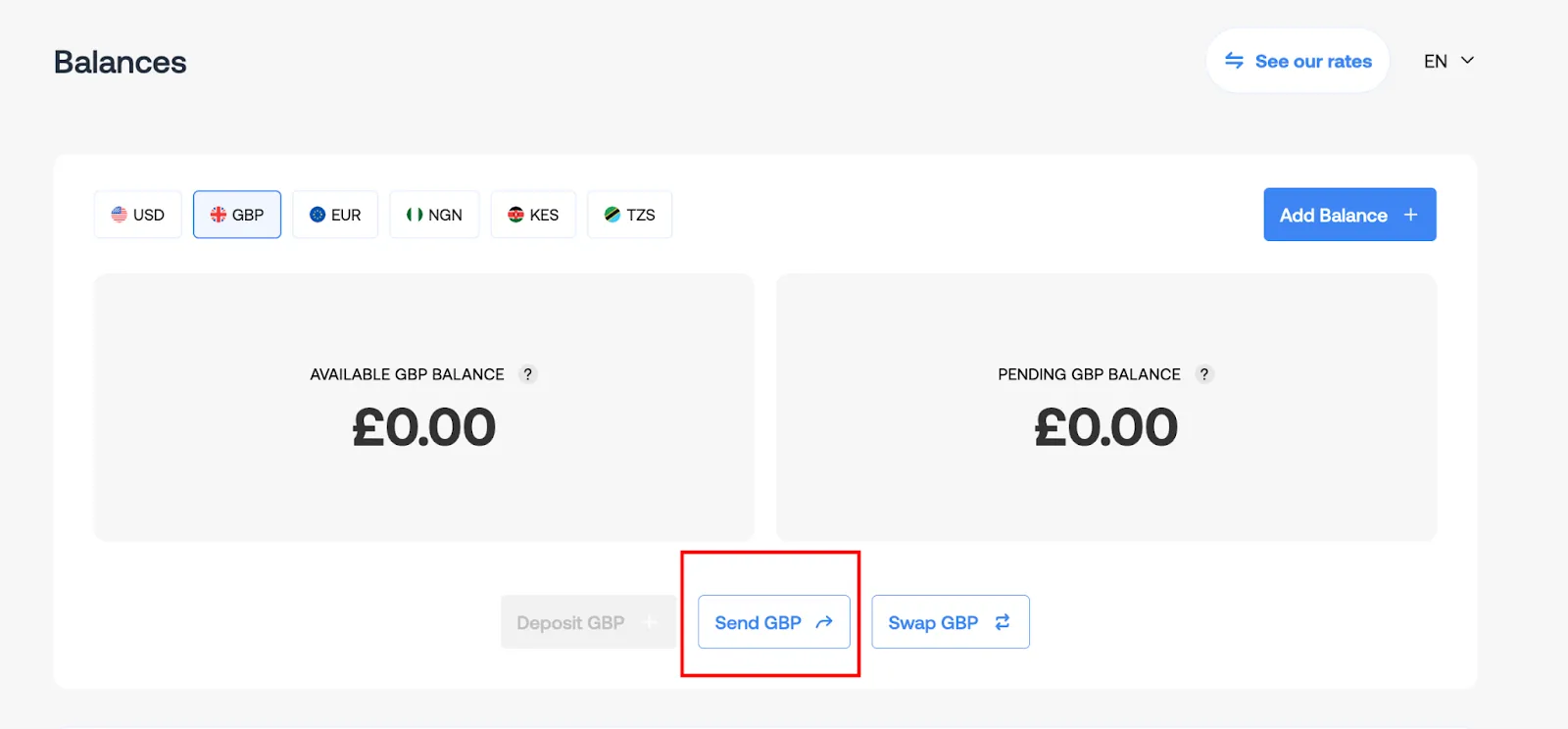Click the swap arrows icon in See our rates
Viewport: 1568px width, 729px height.
[1235, 61]
